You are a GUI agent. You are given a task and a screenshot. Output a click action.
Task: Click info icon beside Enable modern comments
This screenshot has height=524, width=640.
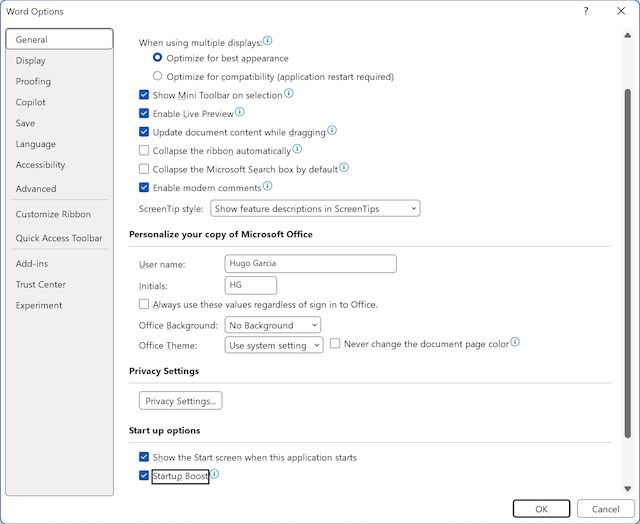[267, 186]
